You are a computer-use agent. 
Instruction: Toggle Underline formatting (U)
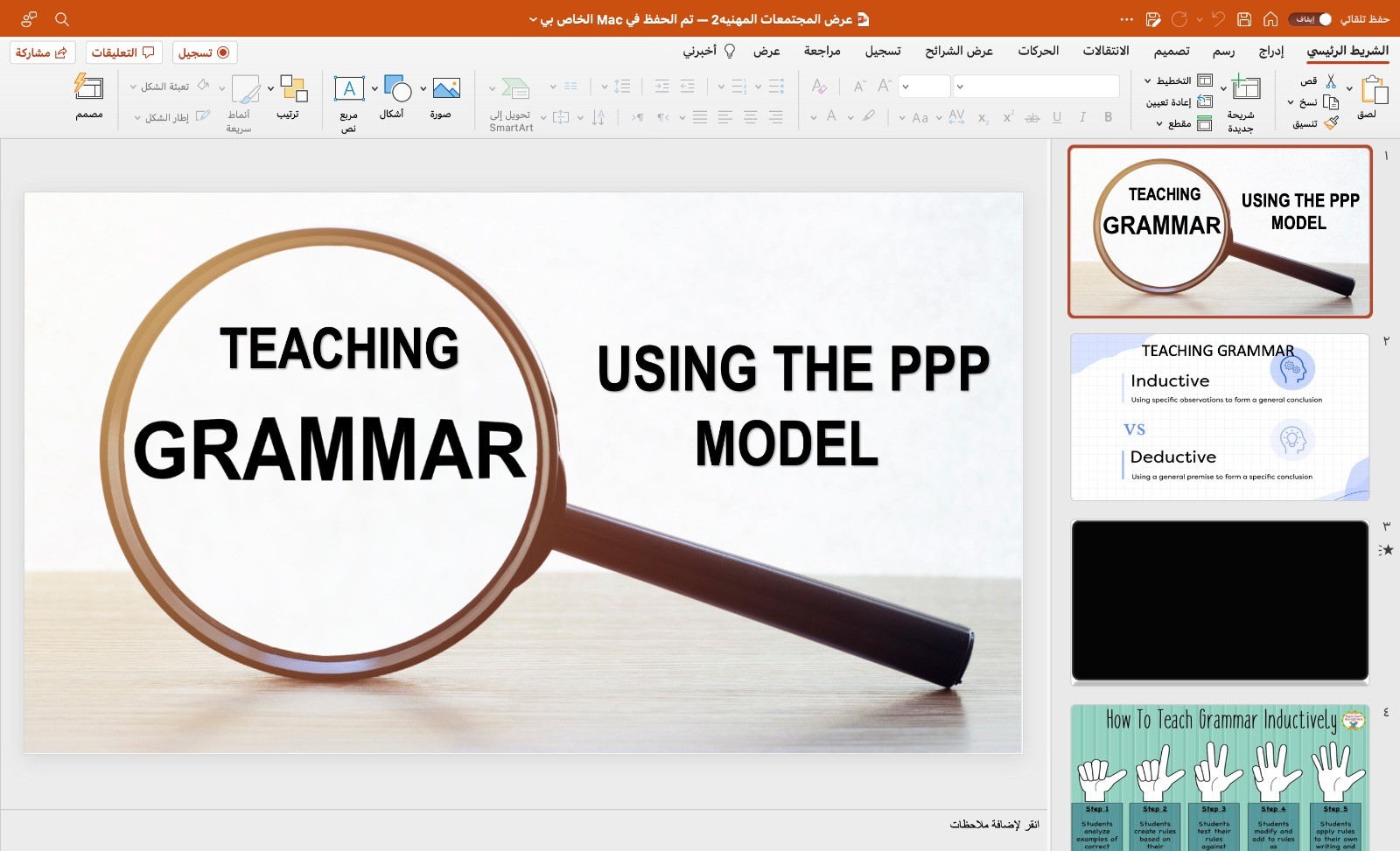tap(1057, 117)
